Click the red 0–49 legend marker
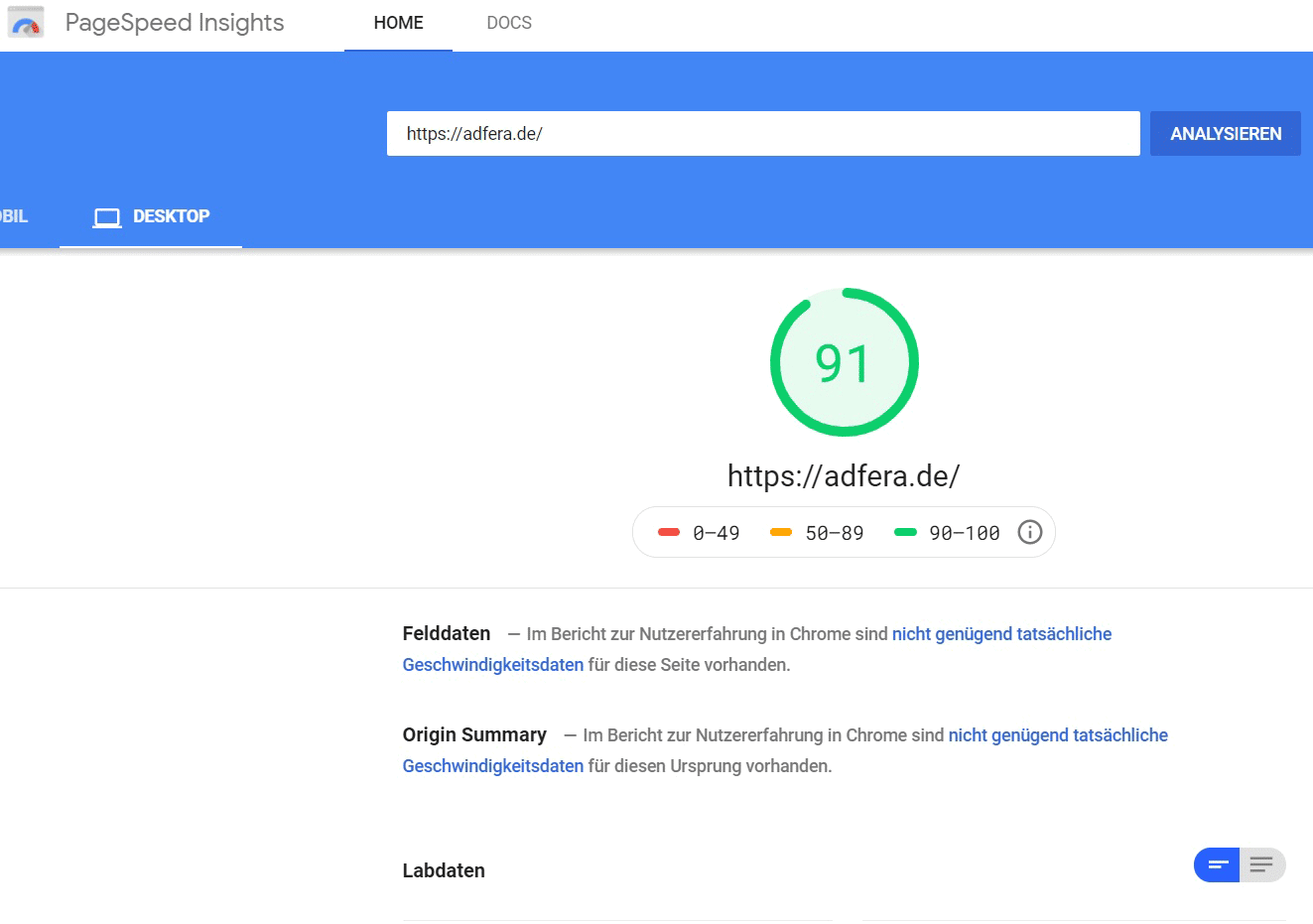The width and height of the screenshot is (1313, 924). coord(669,533)
